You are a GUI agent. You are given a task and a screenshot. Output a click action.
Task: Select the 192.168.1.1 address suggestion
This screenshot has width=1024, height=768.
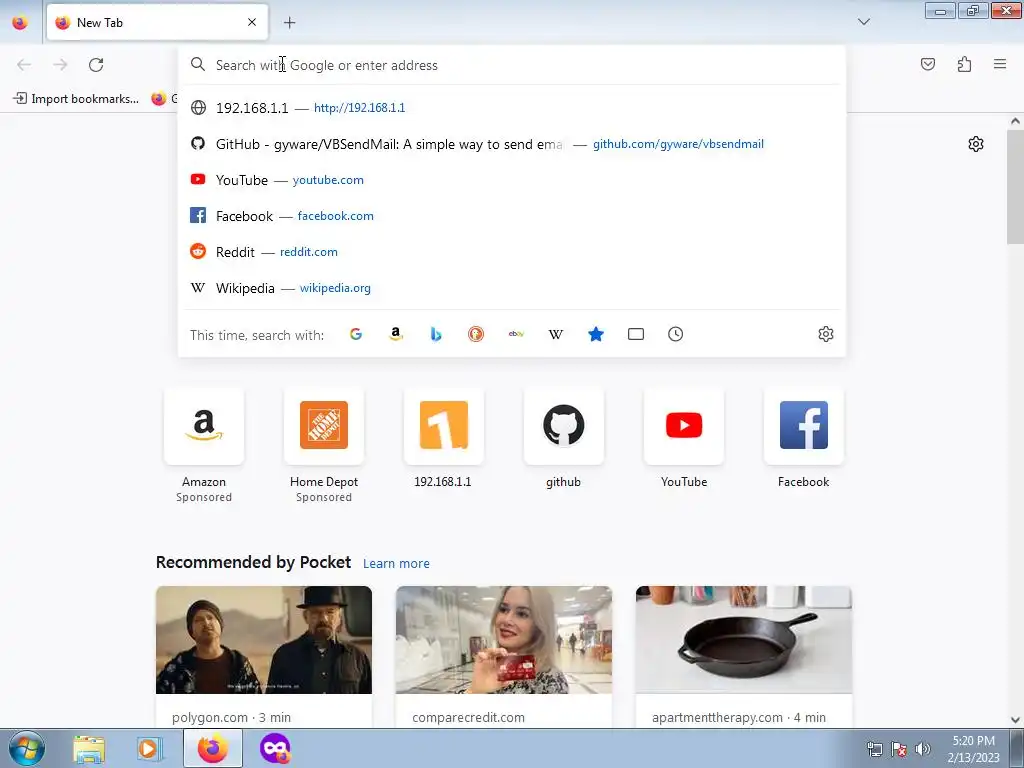click(x=511, y=108)
